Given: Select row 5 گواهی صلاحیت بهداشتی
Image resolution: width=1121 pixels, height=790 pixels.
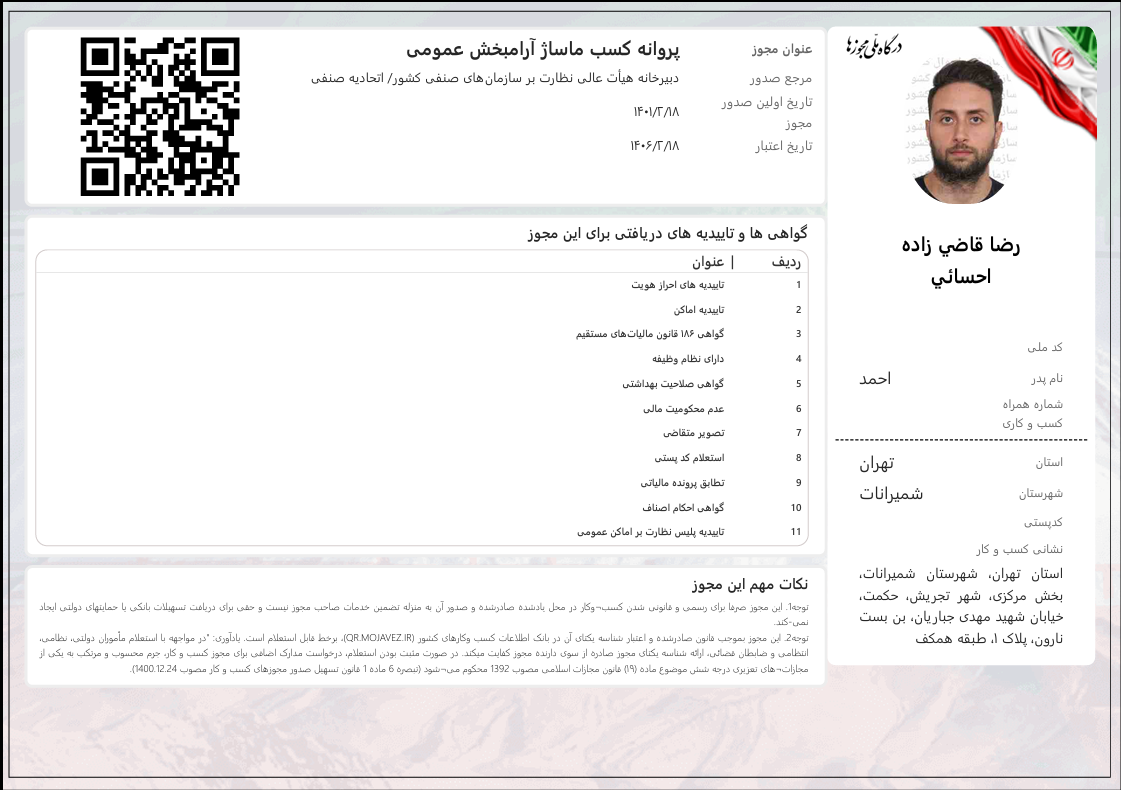Looking at the screenshot, I should click(x=422, y=384).
